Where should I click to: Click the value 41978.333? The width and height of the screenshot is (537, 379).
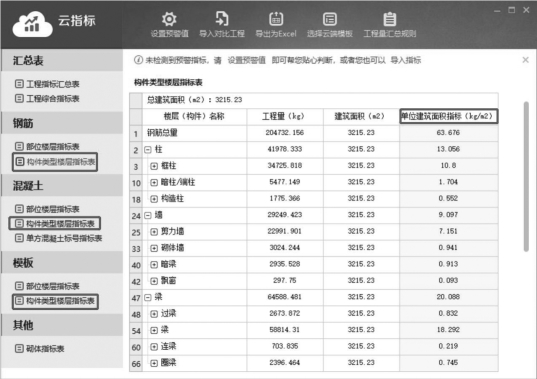285,149
